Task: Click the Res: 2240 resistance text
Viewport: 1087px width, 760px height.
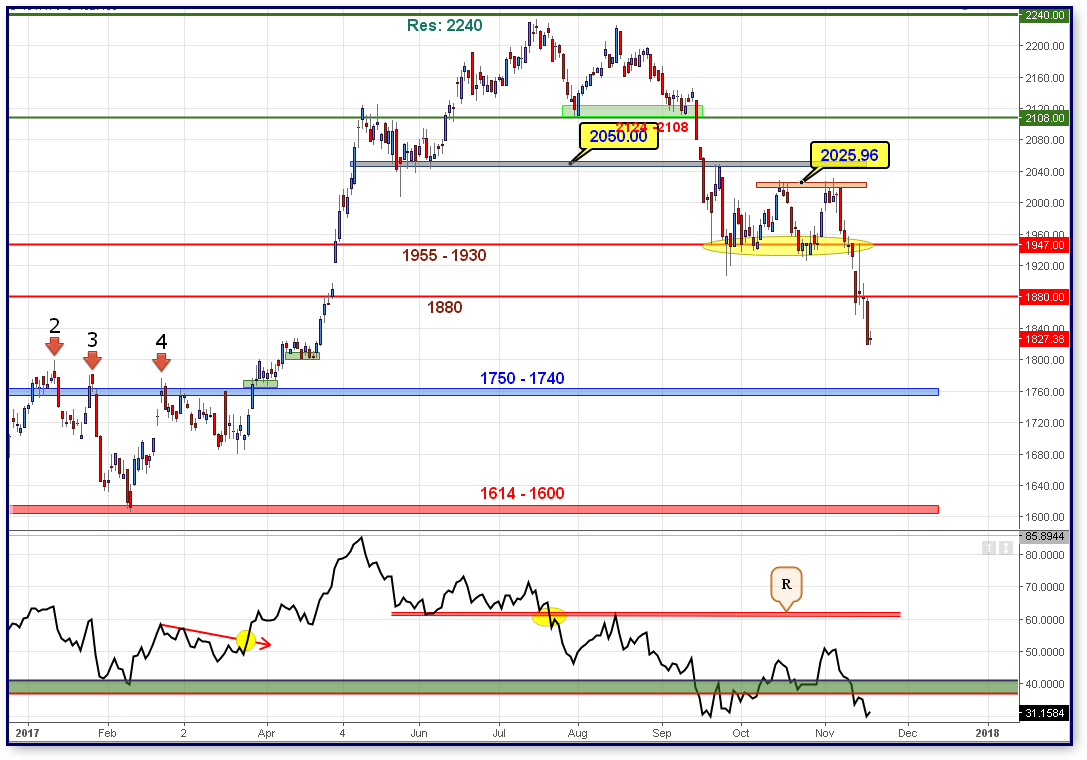Action: (443, 26)
